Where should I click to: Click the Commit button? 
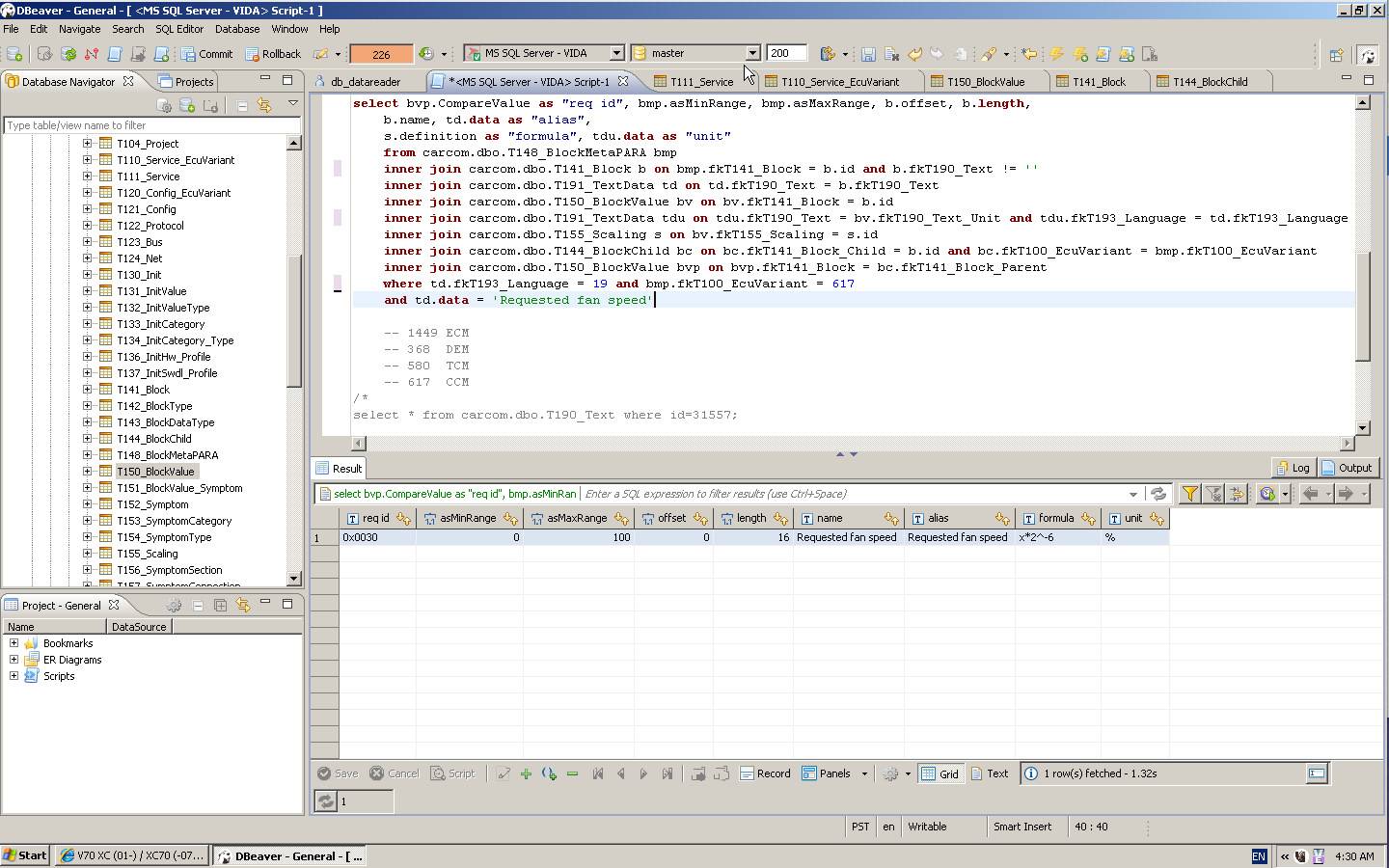pos(206,54)
